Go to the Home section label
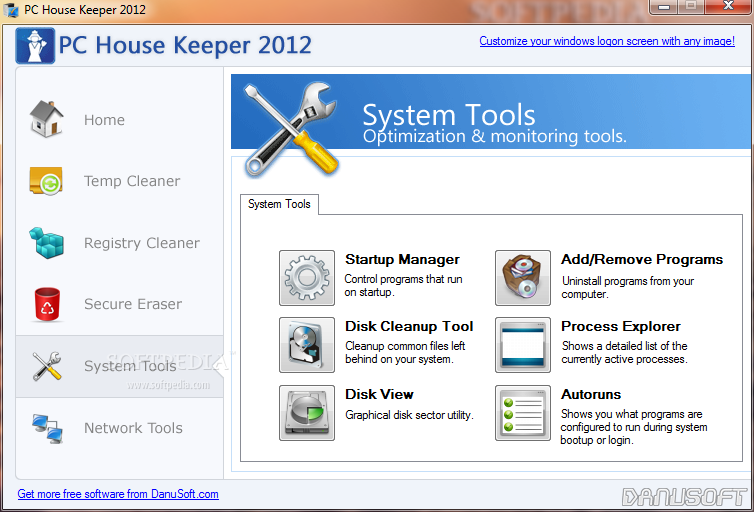The height and width of the screenshot is (512, 754). [104, 120]
